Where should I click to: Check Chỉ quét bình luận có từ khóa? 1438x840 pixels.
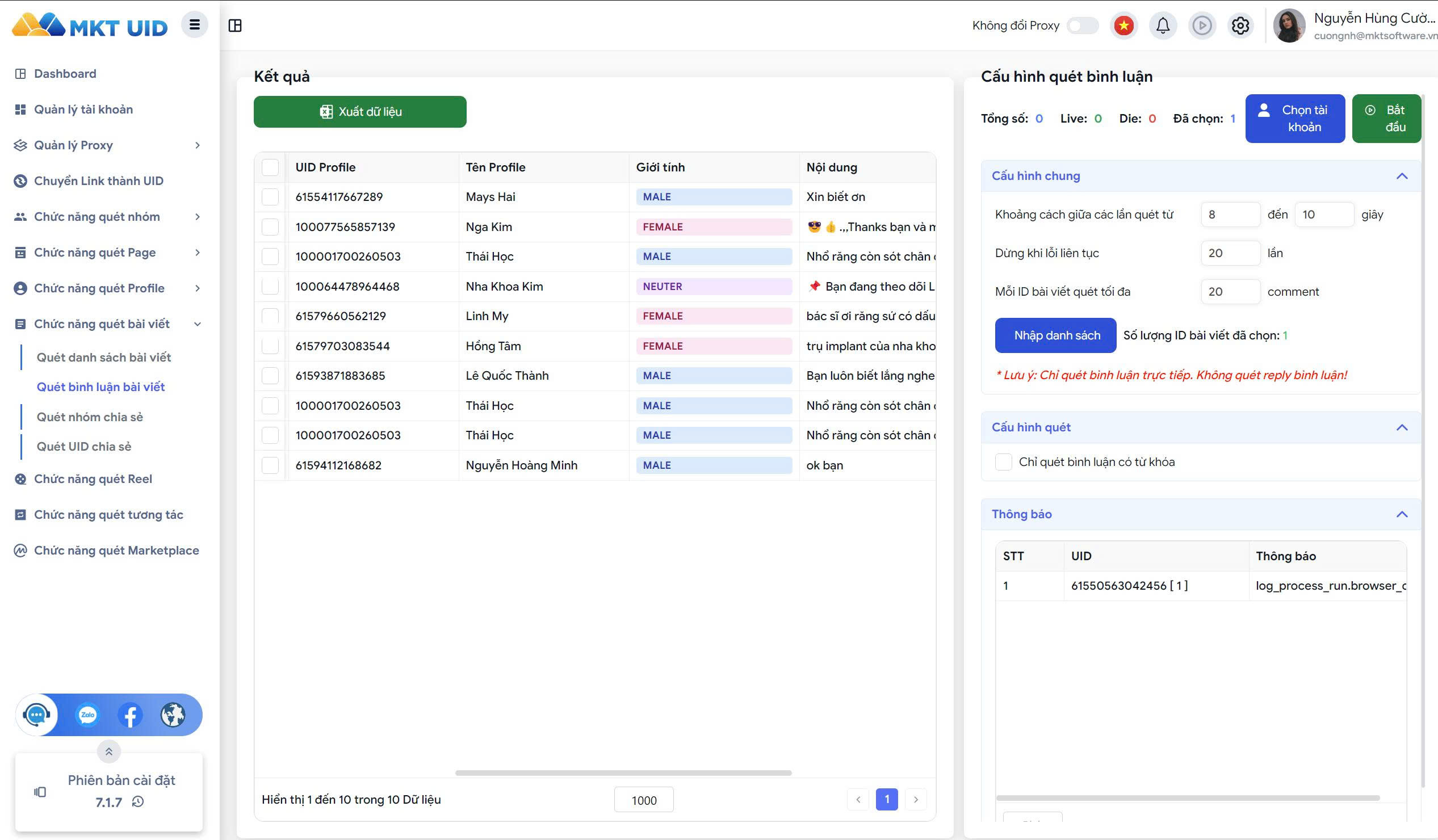[1003, 461]
